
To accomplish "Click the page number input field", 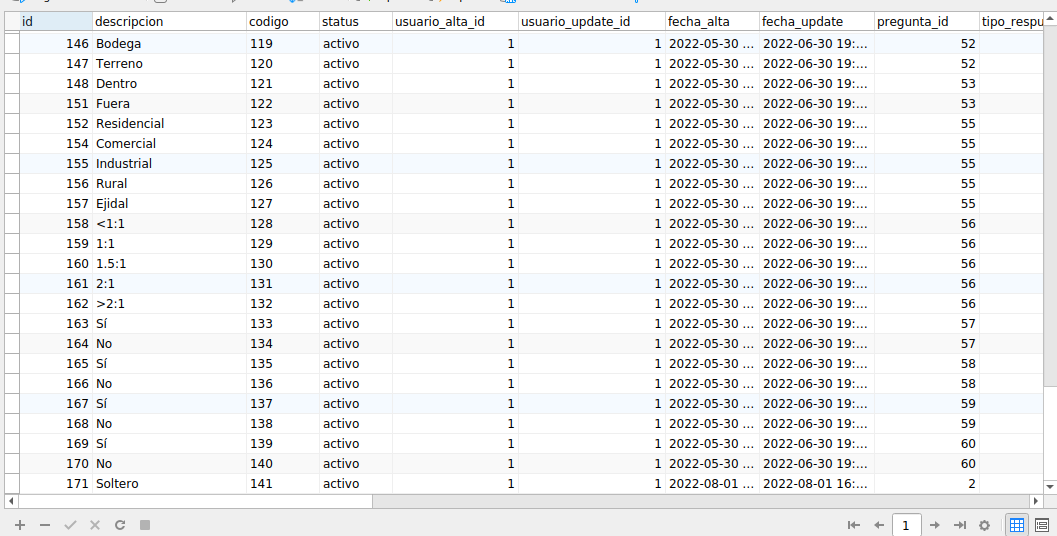I will pos(906,525).
